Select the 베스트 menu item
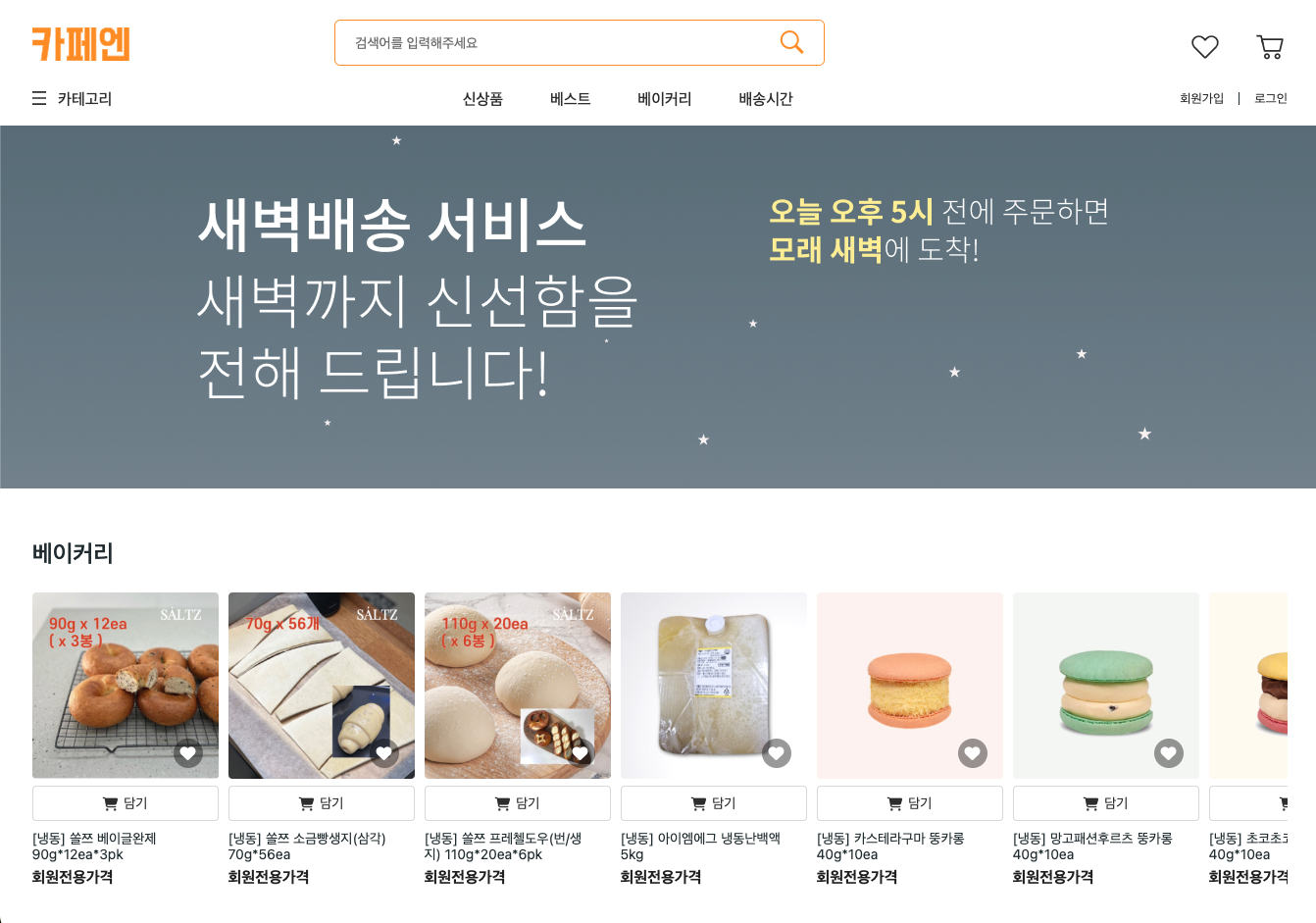This screenshot has width=1316, height=923. [x=570, y=98]
